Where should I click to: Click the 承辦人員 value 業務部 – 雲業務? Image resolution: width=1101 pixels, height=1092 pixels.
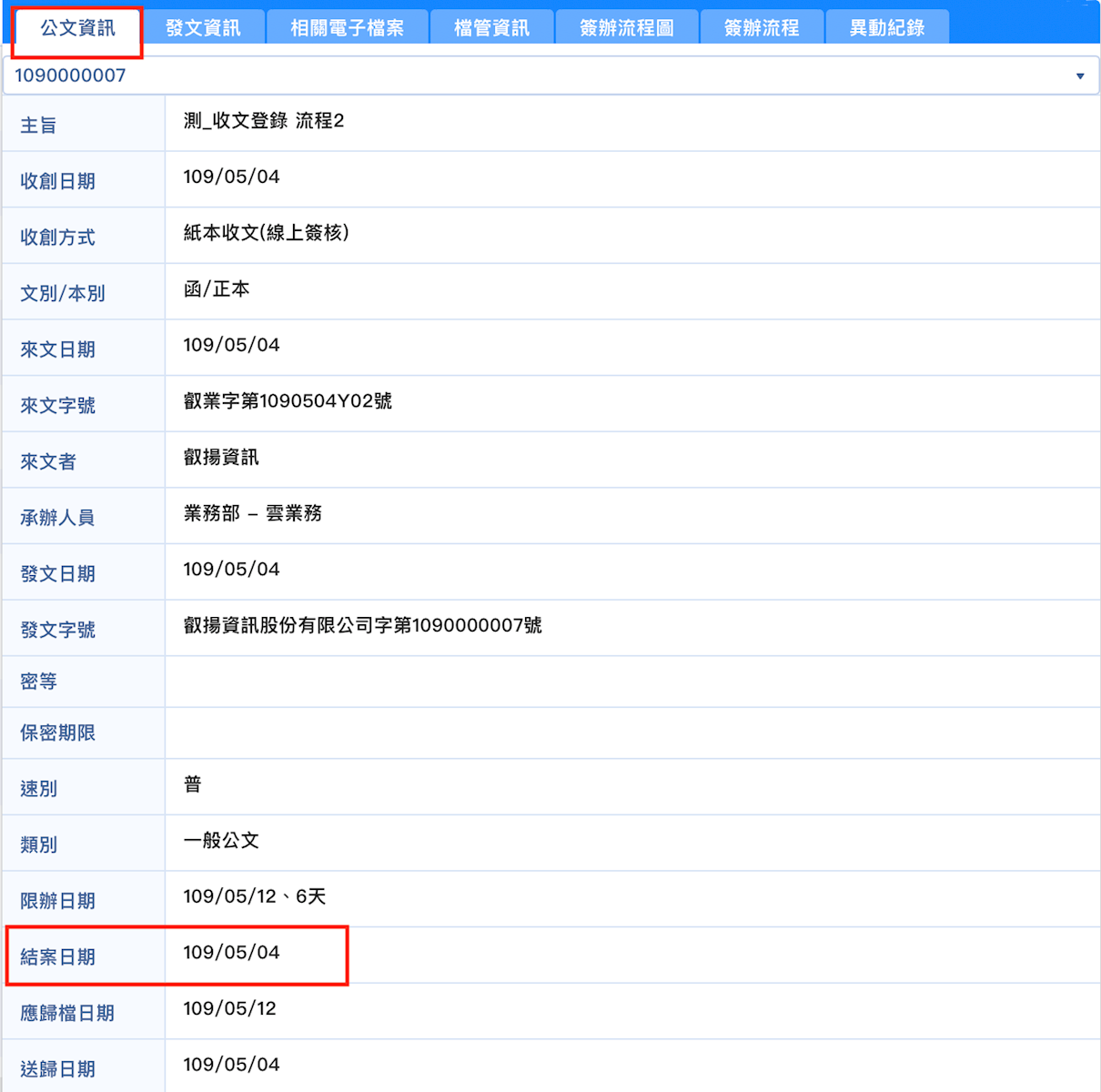pyautogui.click(x=252, y=513)
